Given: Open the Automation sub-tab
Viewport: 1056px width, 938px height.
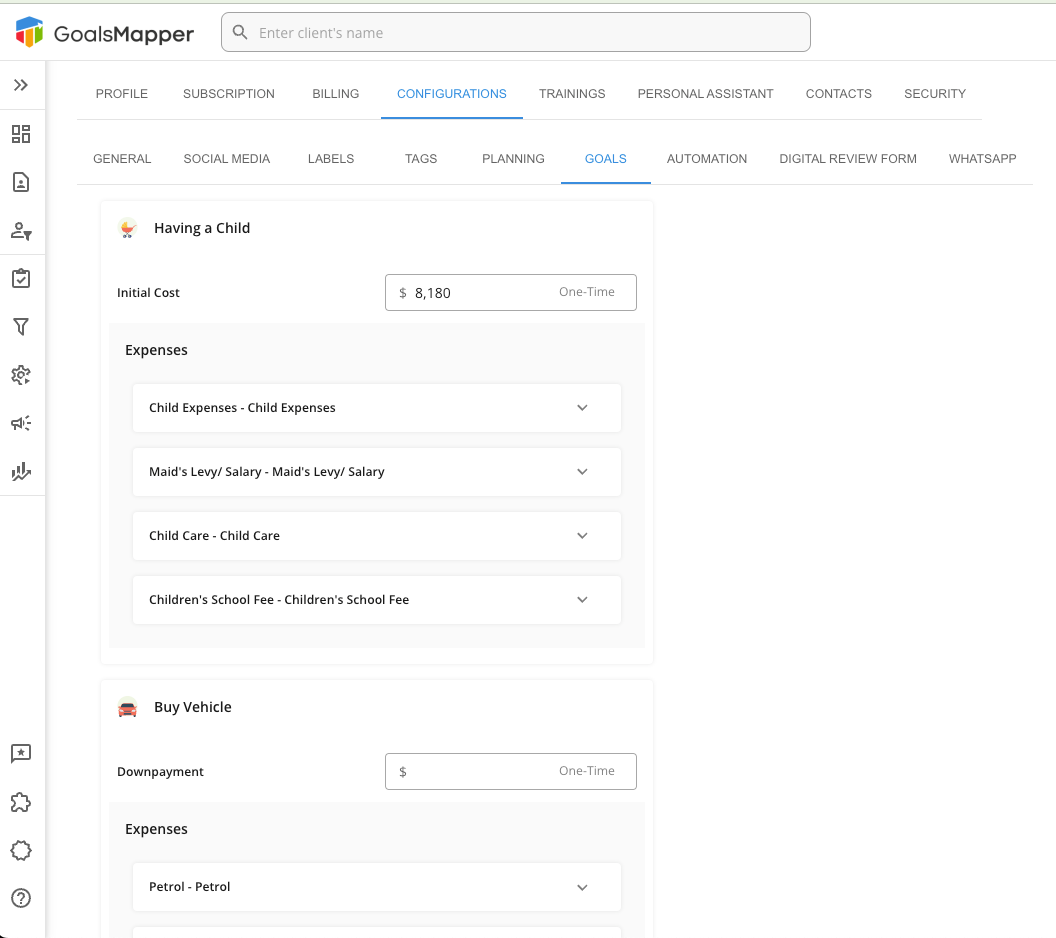Looking at the screenshot, I should 706,159.
